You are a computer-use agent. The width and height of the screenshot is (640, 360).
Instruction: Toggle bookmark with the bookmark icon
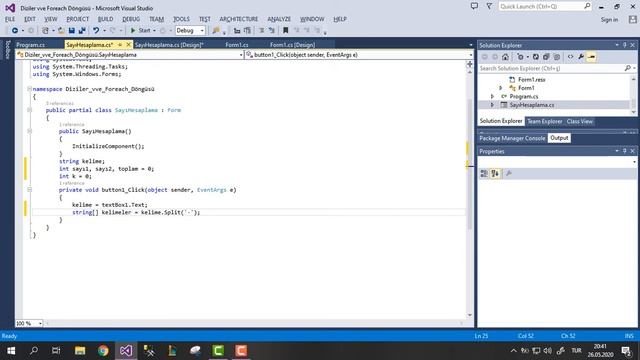(286, 31)
